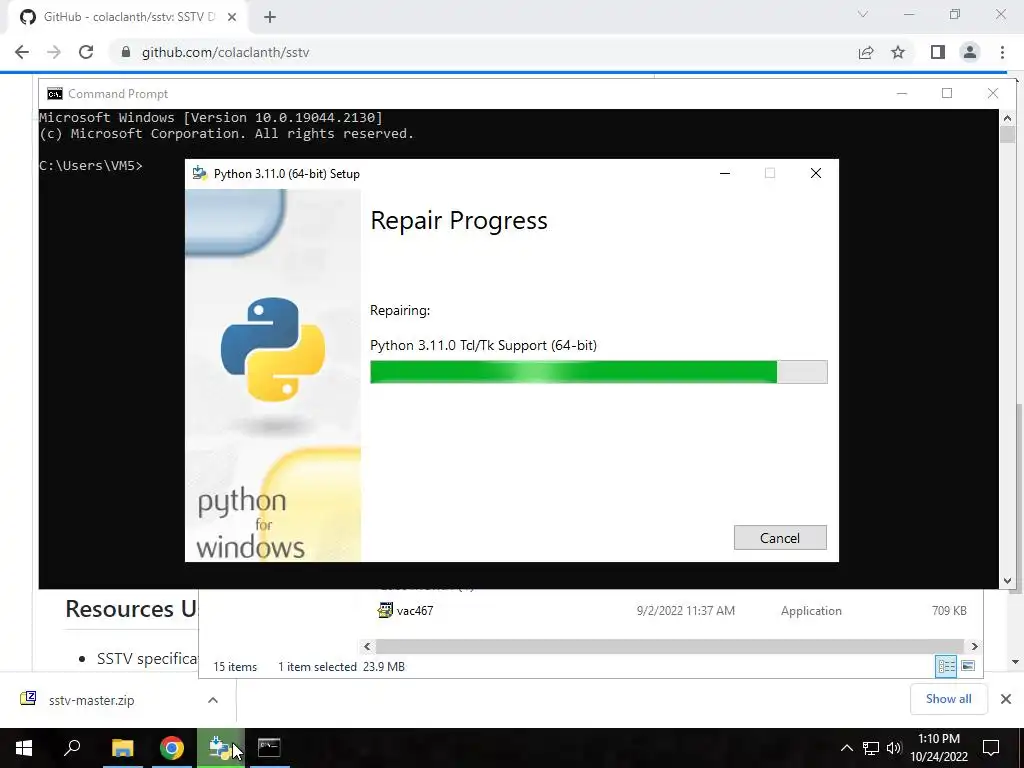Open File Explorer from taskbar
The height and width of the screenshot is (768, 1024).
pyautogui.click(x=122, y=748)
